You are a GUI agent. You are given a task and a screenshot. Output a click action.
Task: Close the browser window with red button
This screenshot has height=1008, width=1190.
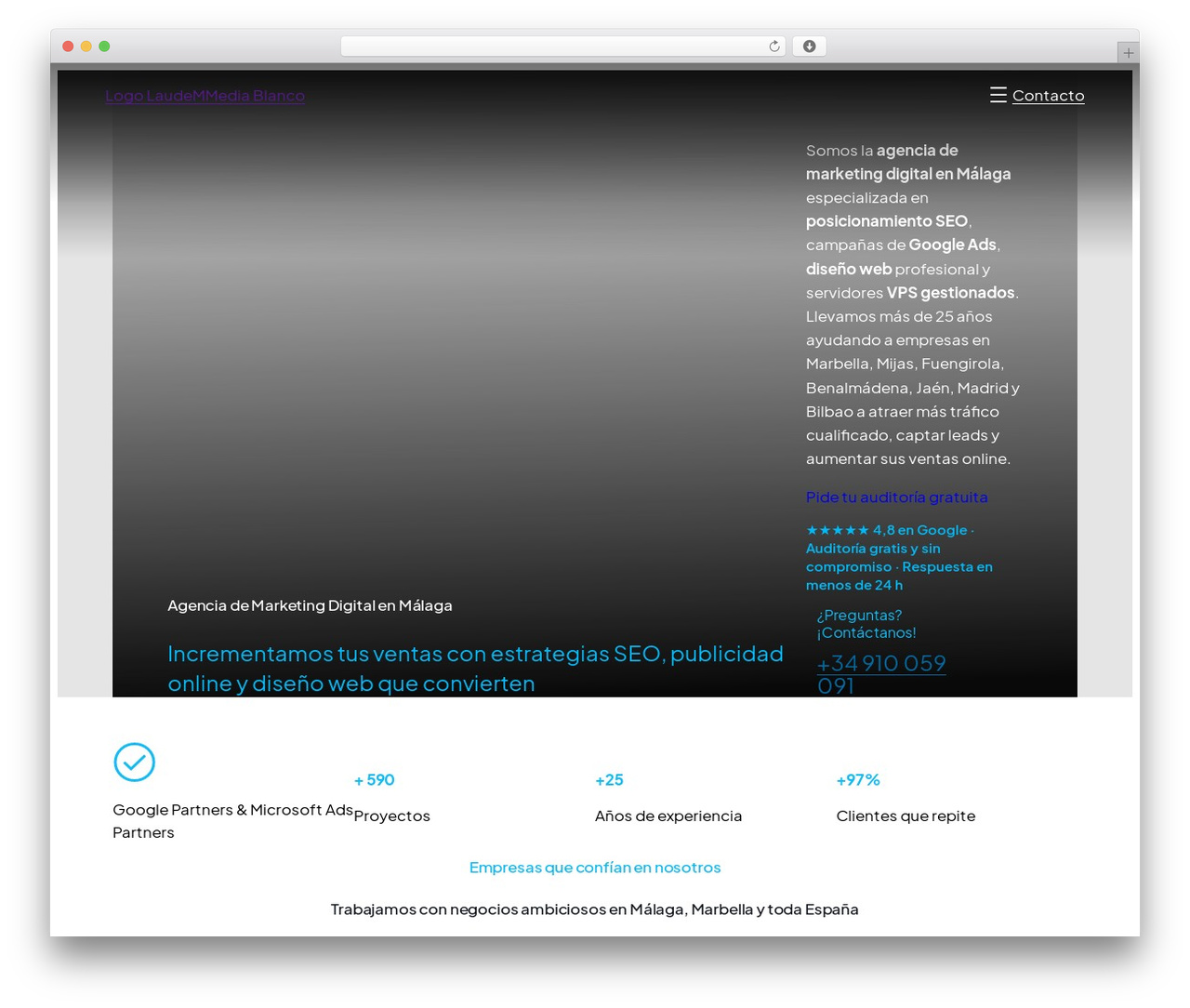(68, 46)
